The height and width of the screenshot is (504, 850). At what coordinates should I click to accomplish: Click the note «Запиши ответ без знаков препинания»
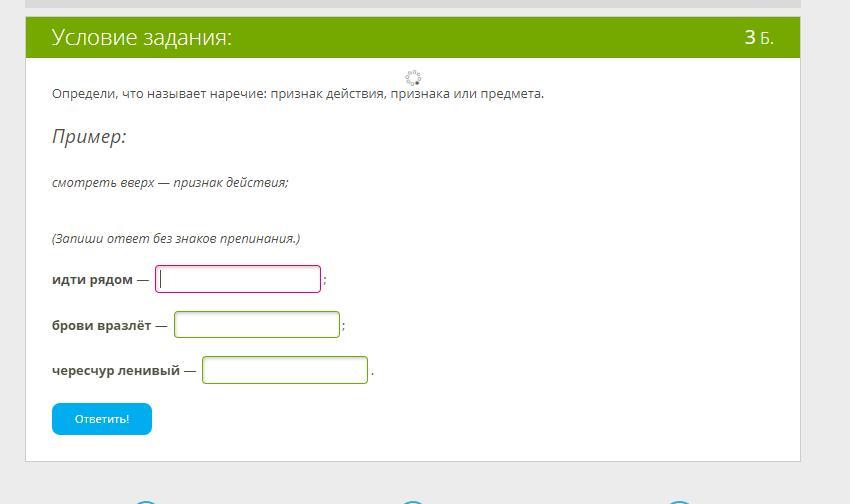[176, 238]
